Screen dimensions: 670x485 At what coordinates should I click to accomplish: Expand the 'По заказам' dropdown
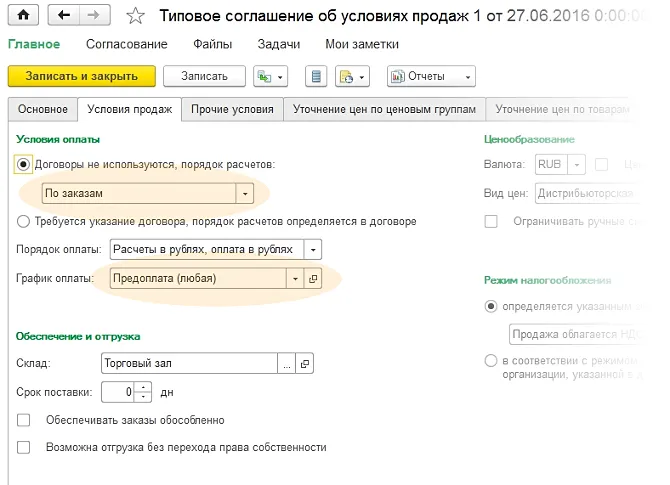tap(244, 193)
